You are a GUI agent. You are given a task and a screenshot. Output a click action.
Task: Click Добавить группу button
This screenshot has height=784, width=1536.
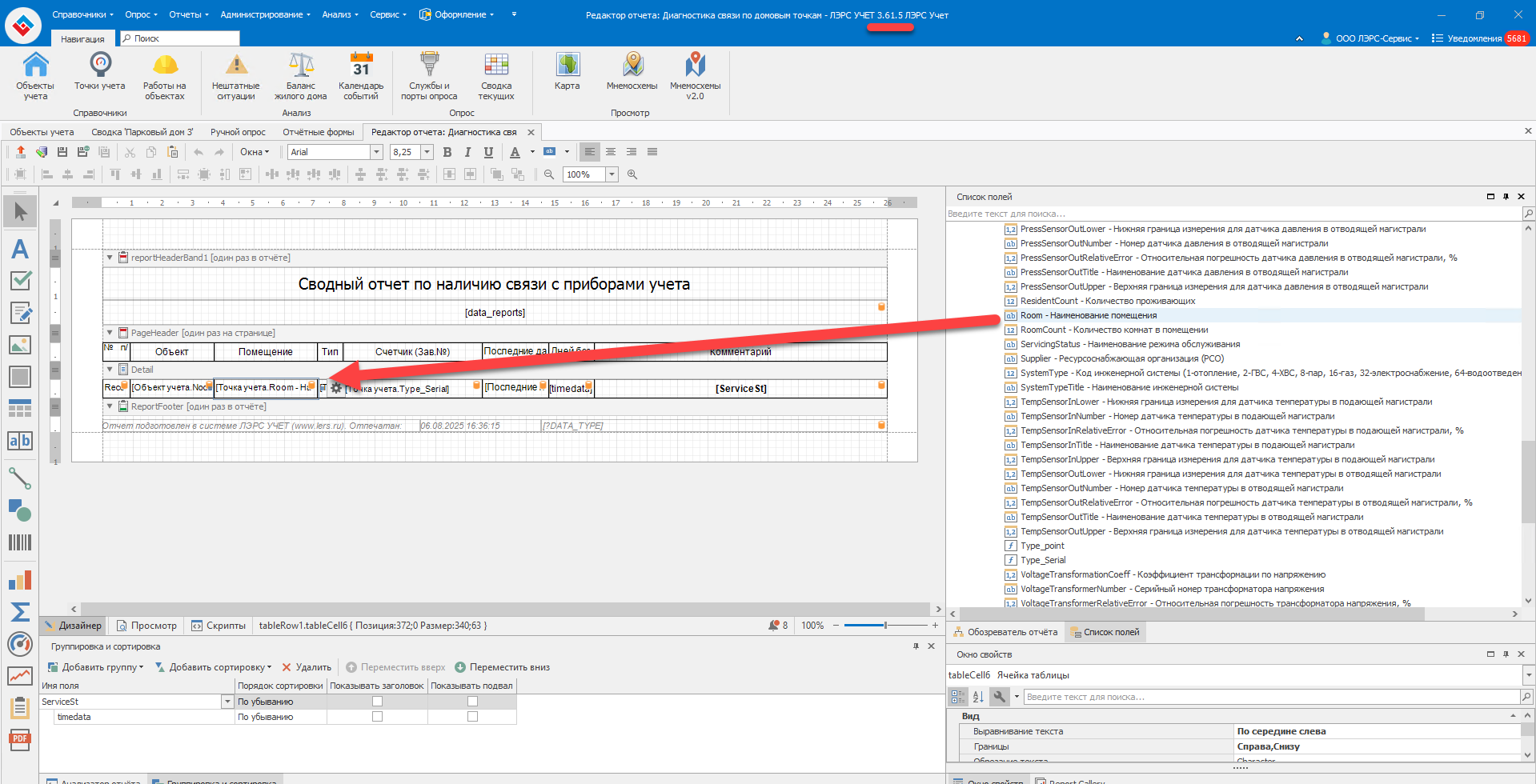click(x=96, y=667)
